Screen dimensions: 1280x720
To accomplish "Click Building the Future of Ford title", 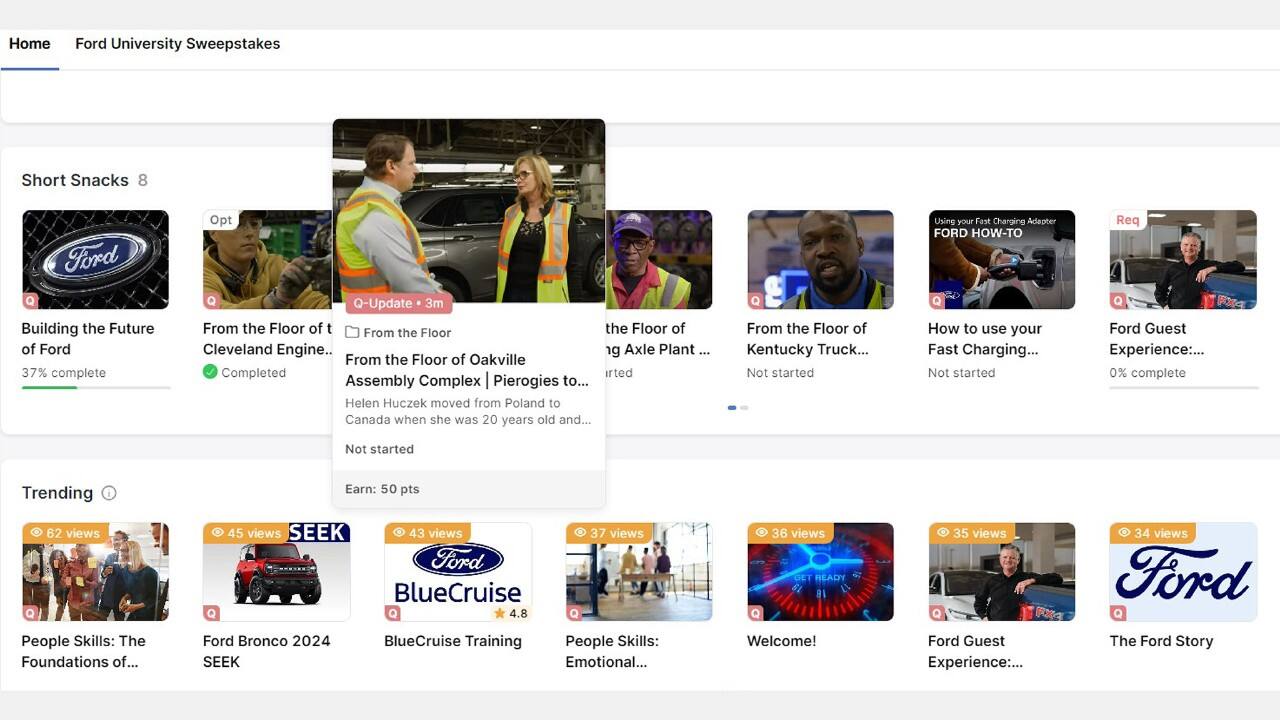I will tap(88, 339).
